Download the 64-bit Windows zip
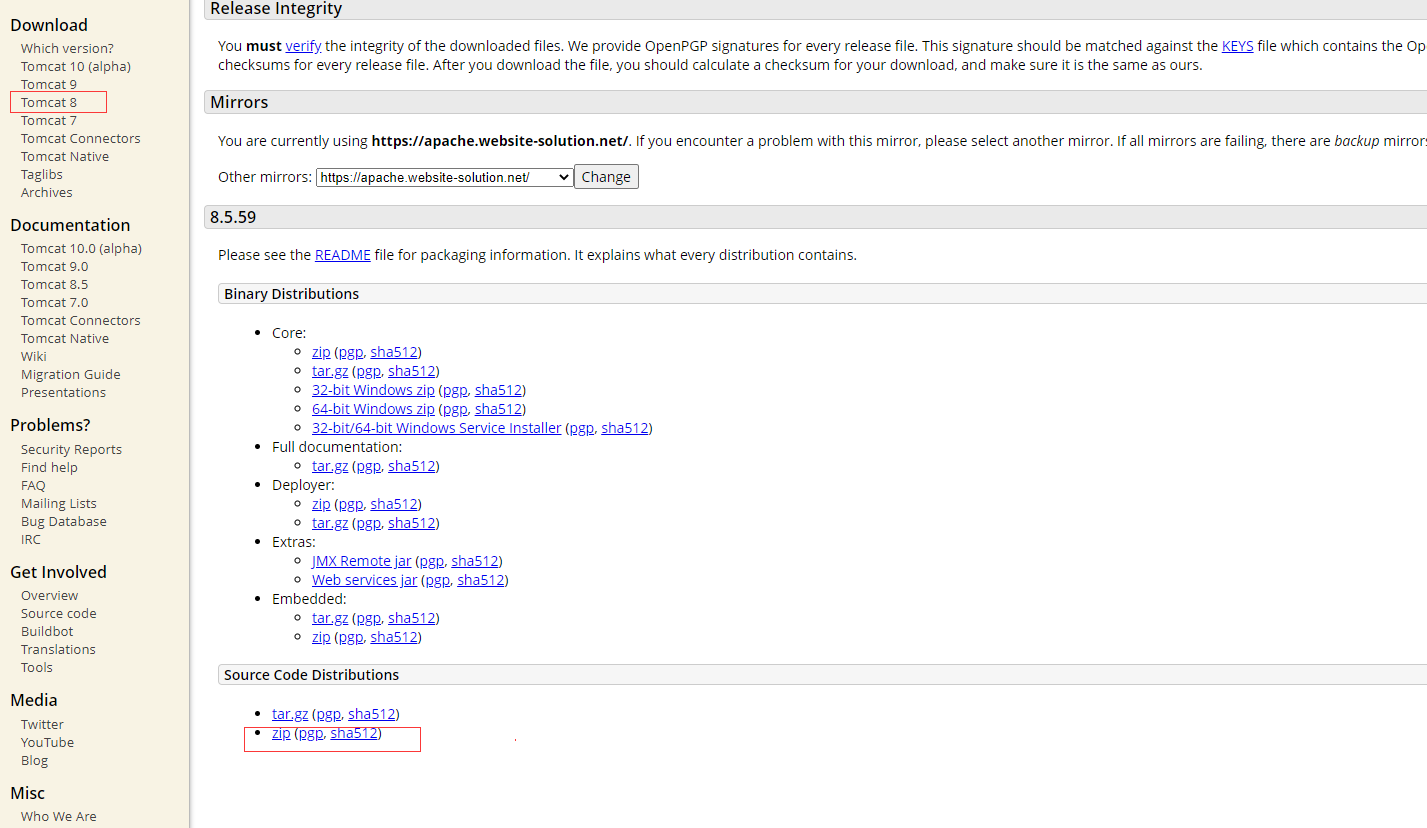The width and height of the screenshot is (1427, 828). point(373,409)
